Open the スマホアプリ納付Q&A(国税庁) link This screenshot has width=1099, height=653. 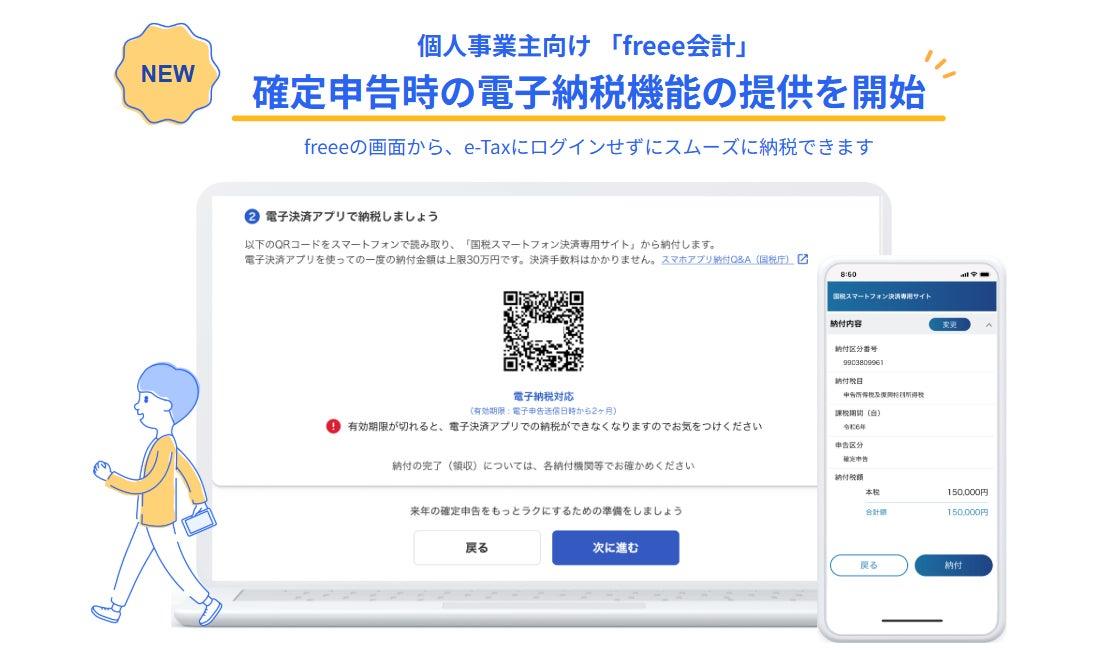click(x=726, y=259)
